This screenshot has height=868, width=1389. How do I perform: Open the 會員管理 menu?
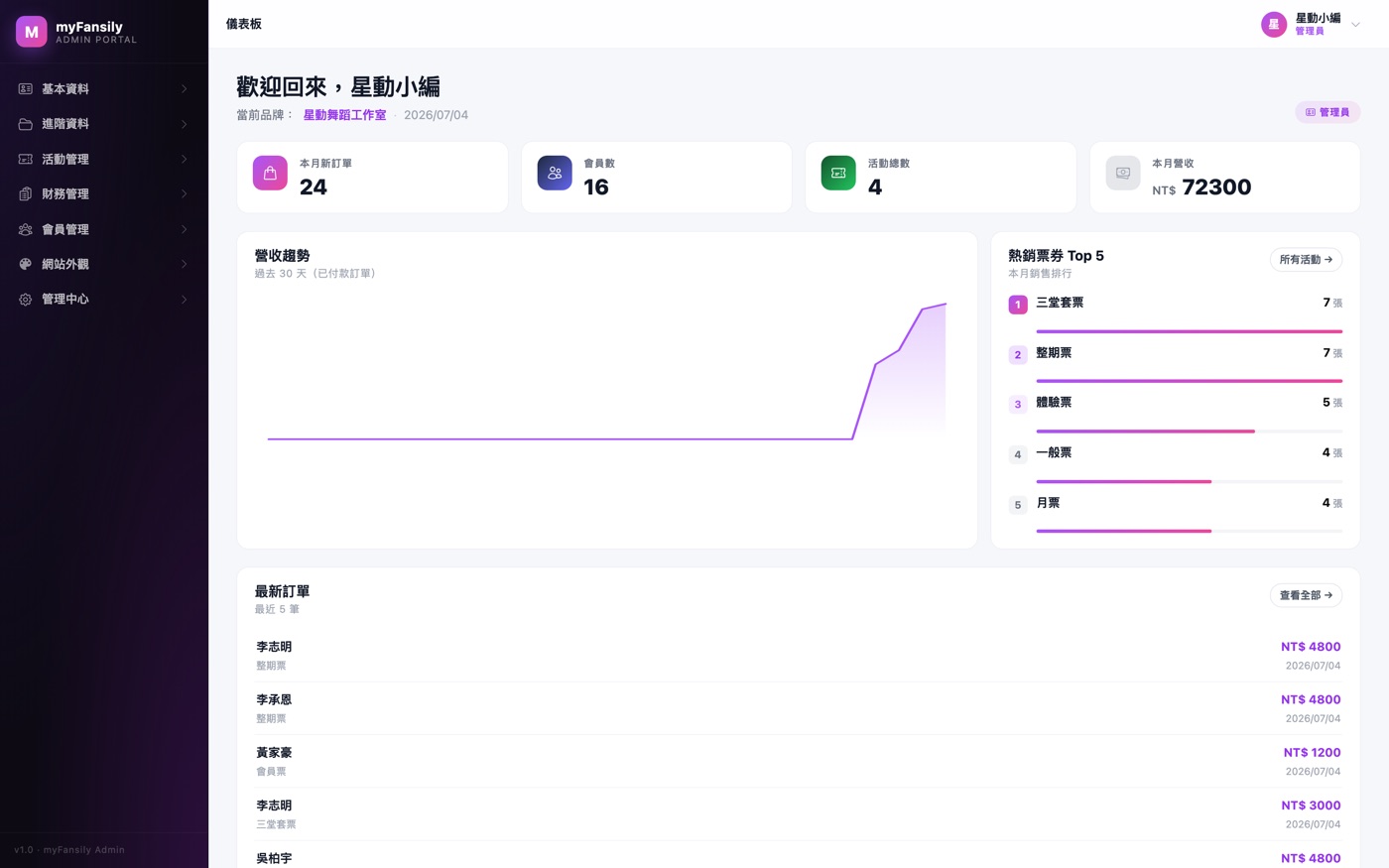click(104, 229)
